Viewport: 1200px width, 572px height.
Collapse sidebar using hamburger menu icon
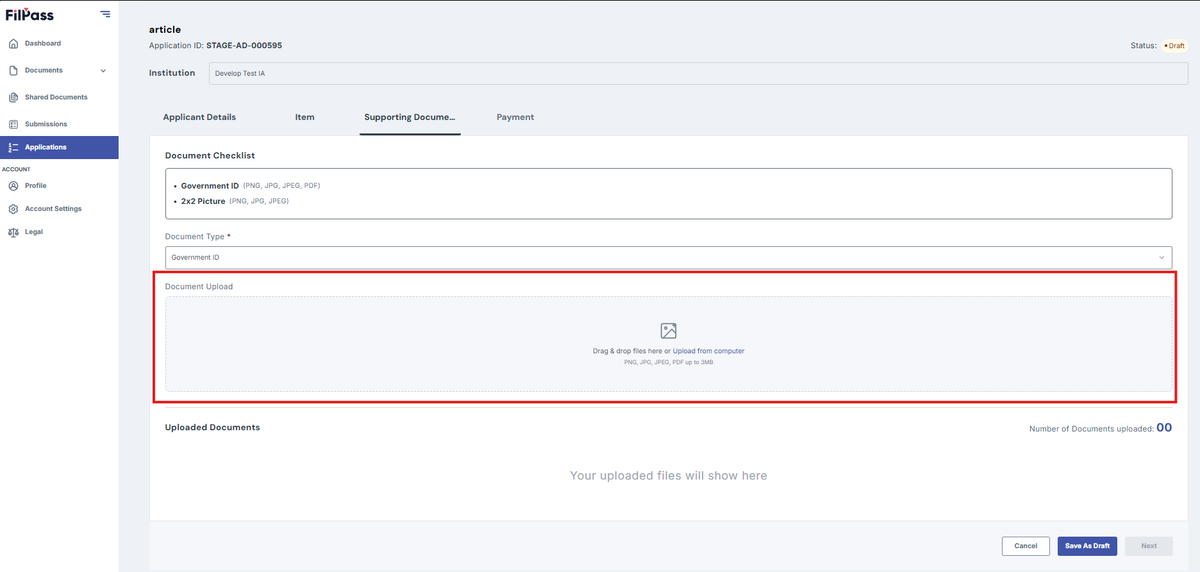click(x=105, y=14)
